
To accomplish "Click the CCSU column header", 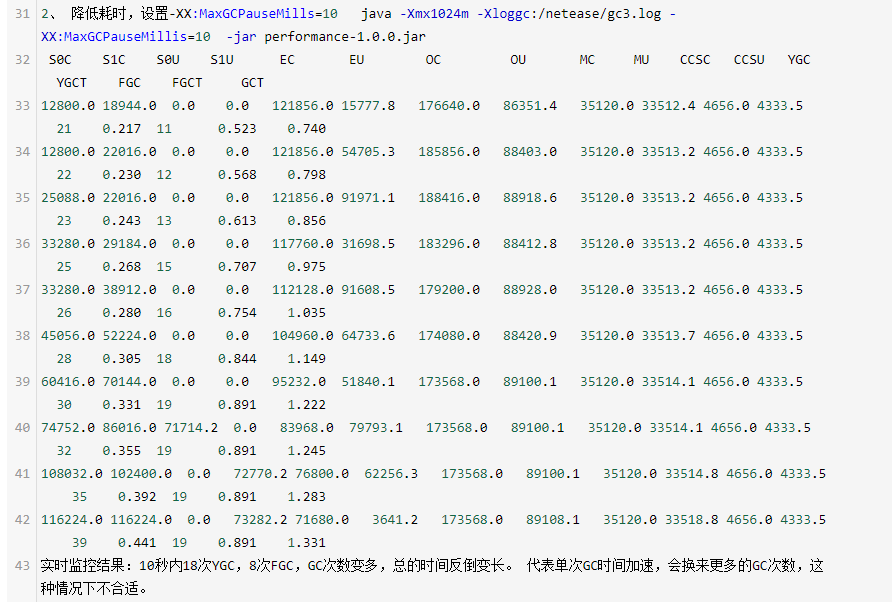I will [749, 60].
